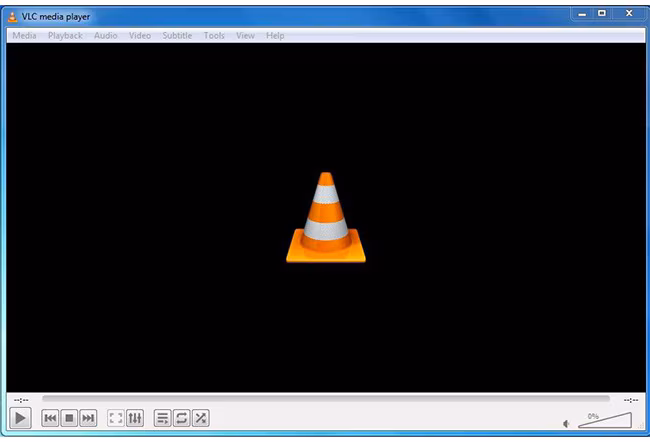Show the playlist
The image size is (650, 442).
coord(162,418)
